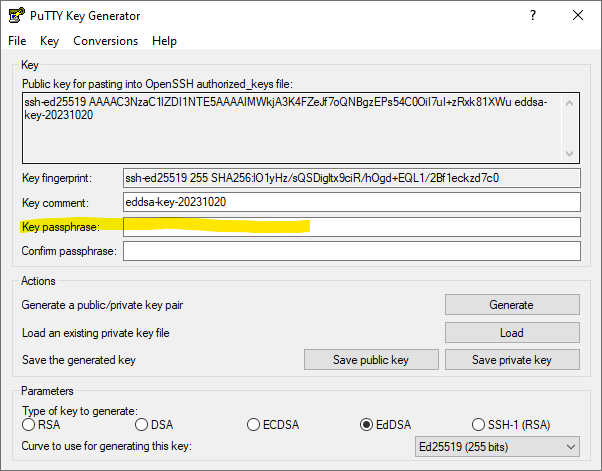Select the ECDSA key type
Image resolution: width=602 pixels, height=471 pixels.
255,425
